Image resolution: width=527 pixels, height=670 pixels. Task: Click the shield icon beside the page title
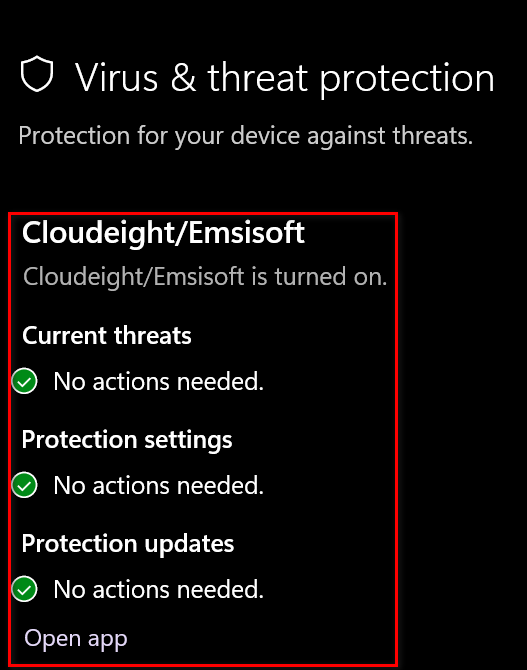point(37,74)
